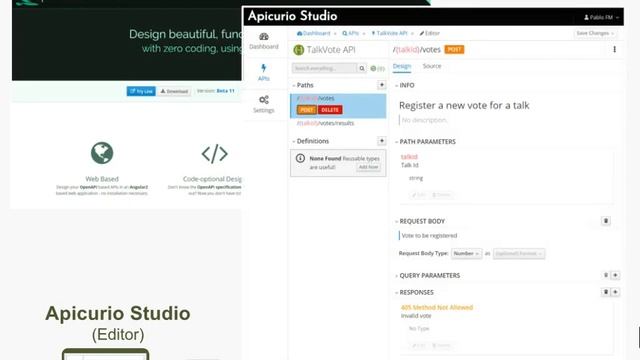Image resolution: width=640 pixels, height=360 pixels.
Task: Open the Optional Format dropdown
Action: (x=519, y=253)
